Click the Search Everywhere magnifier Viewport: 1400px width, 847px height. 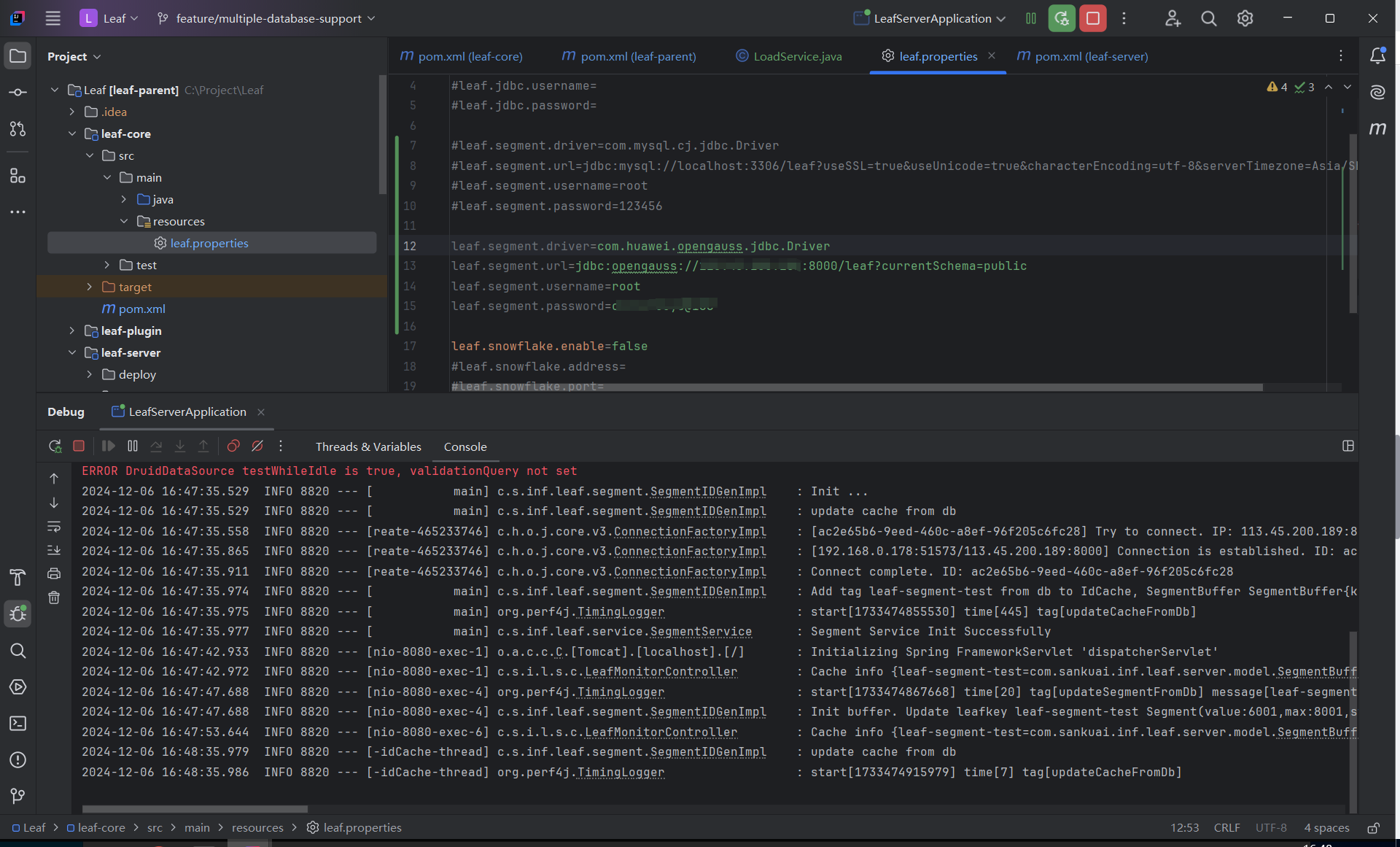point(1208,19)
